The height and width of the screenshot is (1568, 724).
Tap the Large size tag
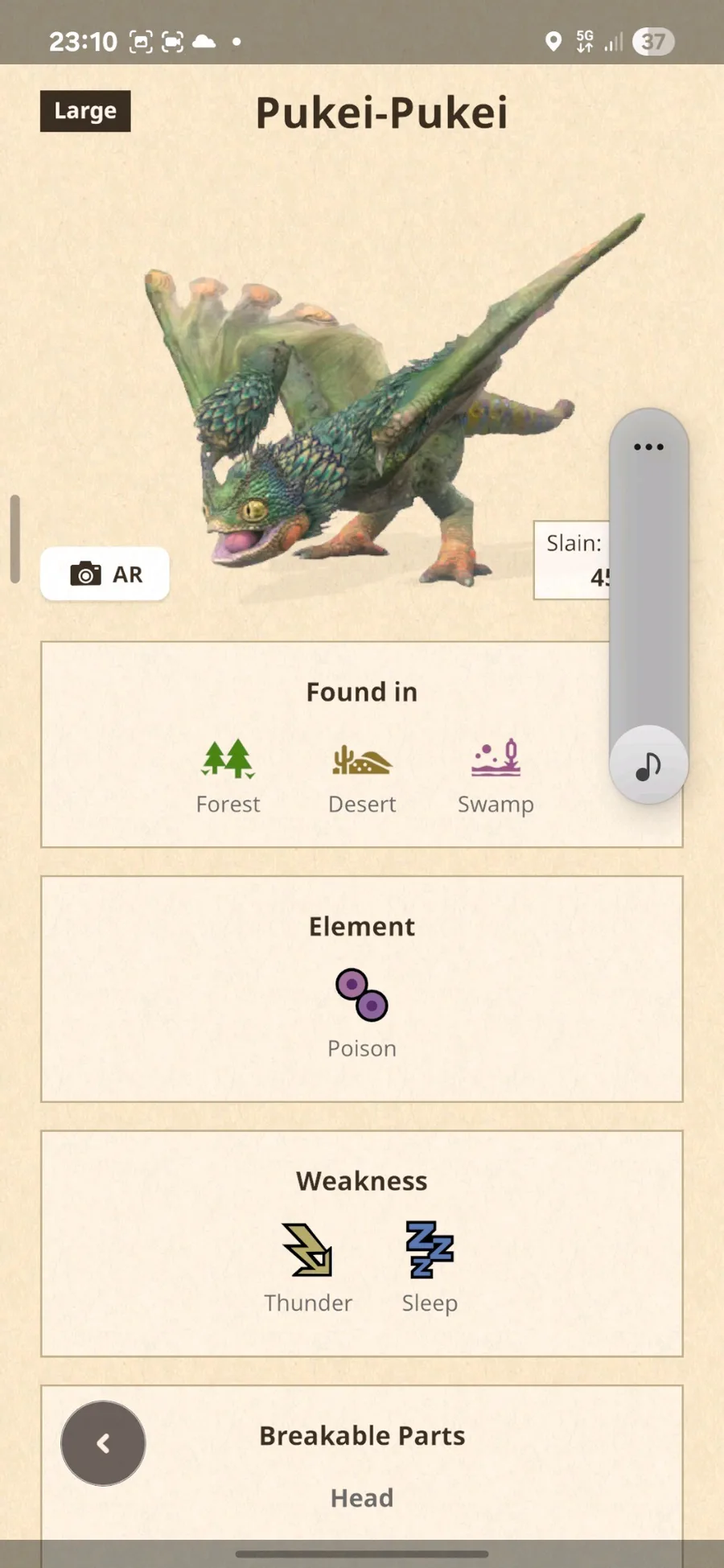point(85,111)
